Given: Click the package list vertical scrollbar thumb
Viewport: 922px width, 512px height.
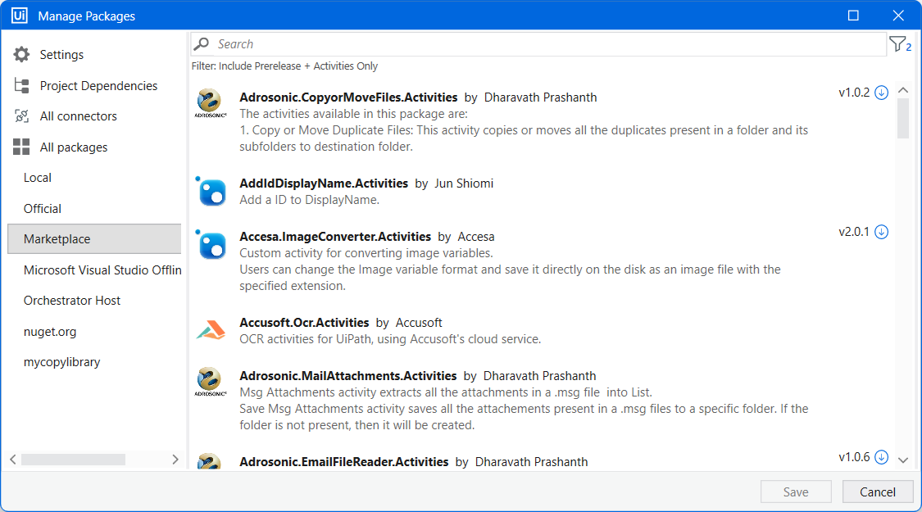Looking at the screenshot, I should [x=903, y=118].
